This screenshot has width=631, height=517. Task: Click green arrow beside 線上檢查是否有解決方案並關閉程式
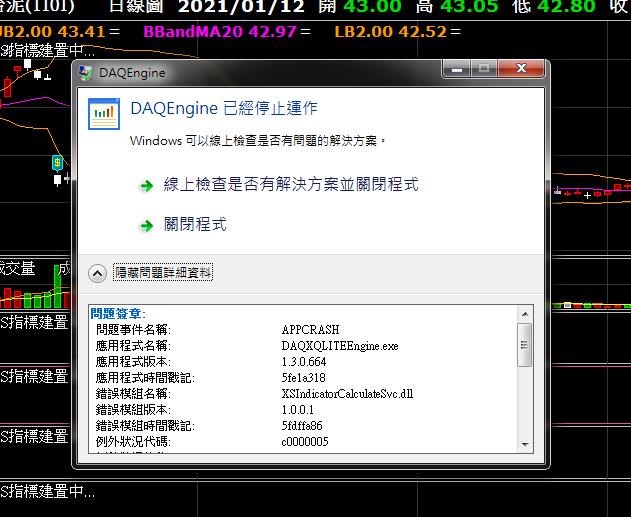click(146, 185)
